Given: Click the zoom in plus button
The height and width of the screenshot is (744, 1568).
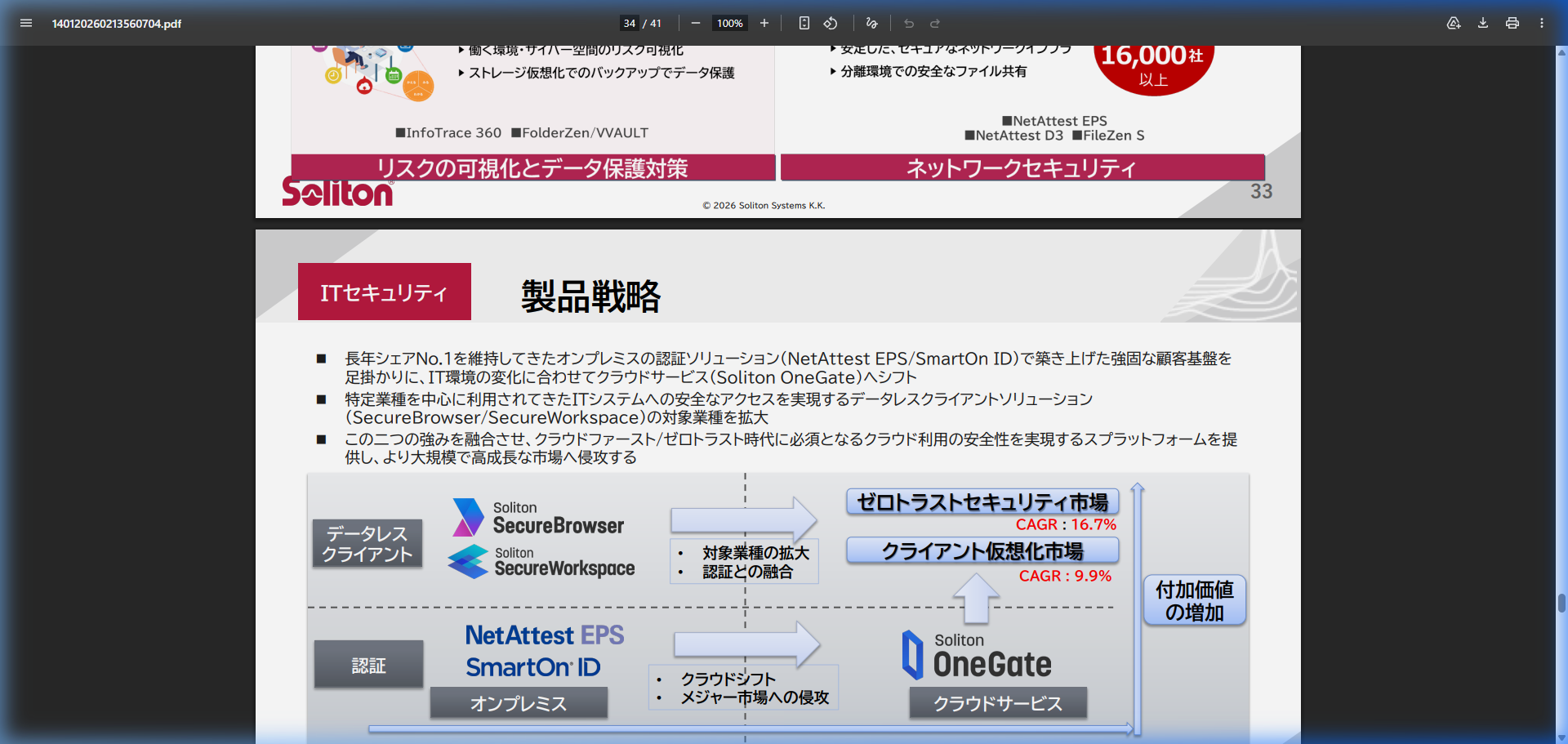Looking at the screenshot, I should pos(764,23).
